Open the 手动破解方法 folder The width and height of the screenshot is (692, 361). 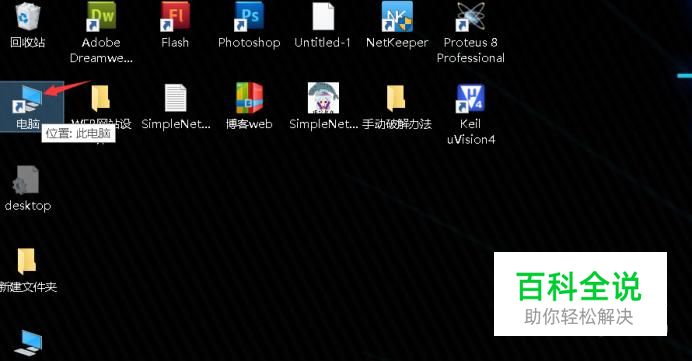coord(396,98)
